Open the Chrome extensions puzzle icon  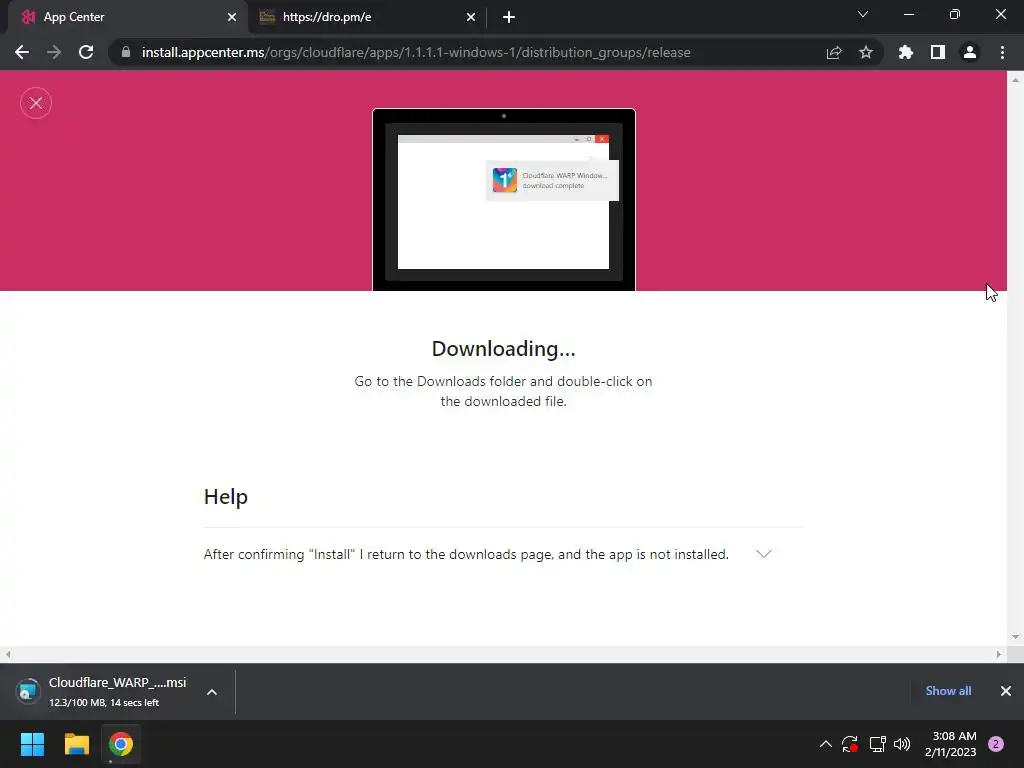tap(906, 52)
